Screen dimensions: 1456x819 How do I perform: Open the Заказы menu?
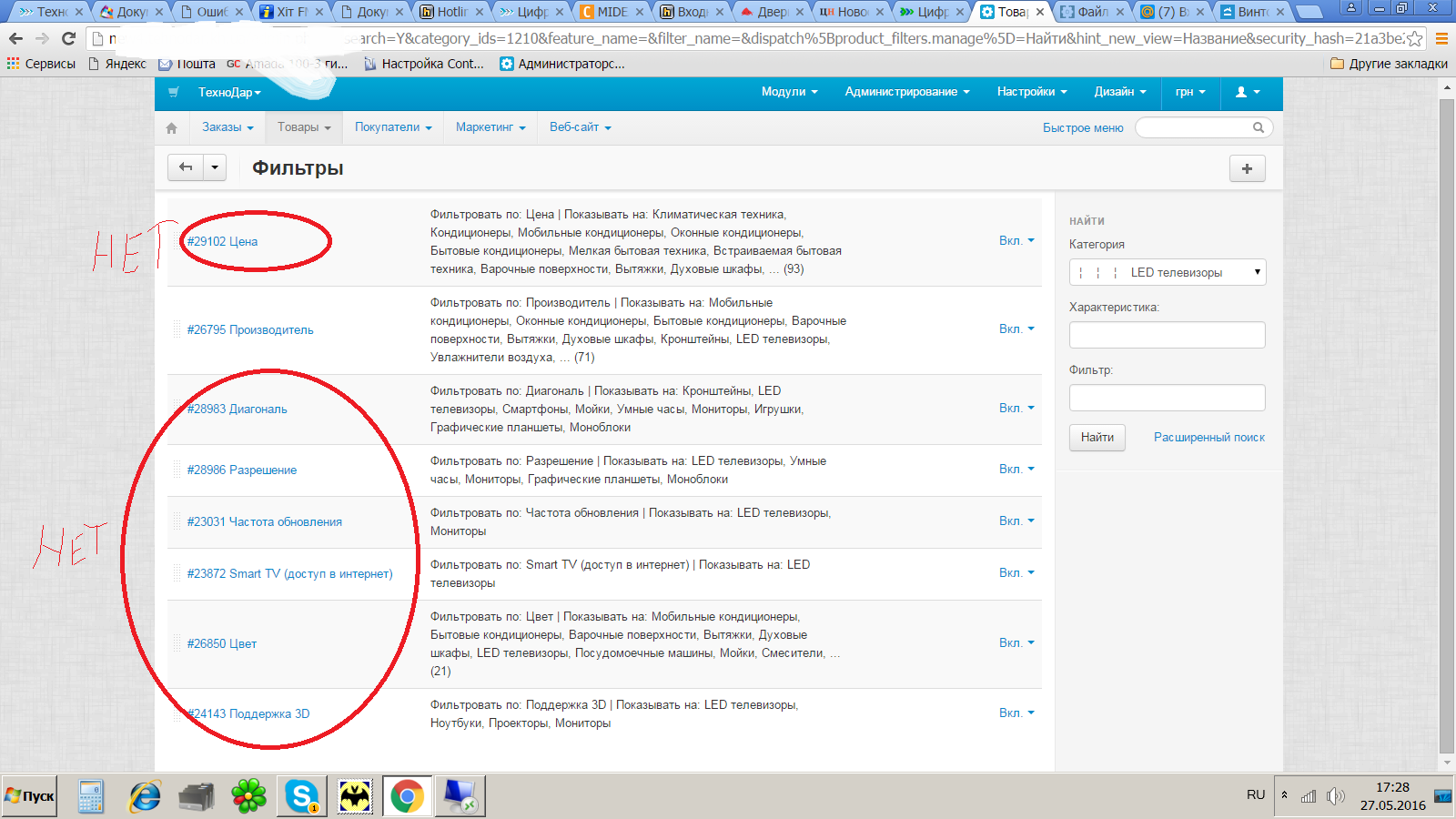point(227,127)
